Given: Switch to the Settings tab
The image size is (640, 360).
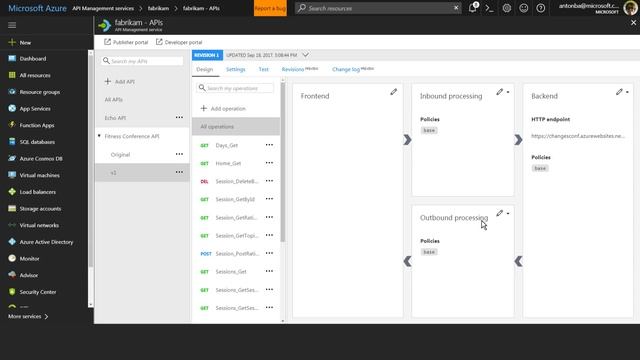Looking at the screenshot, I should 236,69.
